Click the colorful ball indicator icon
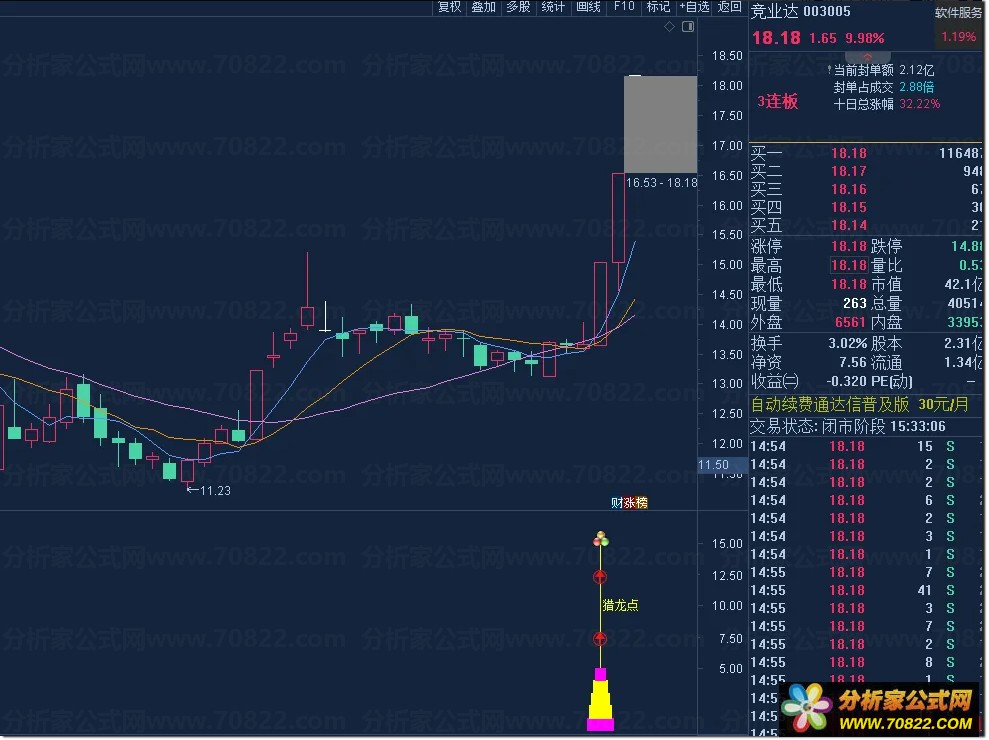Screen dimensions: 989x740 [600, 539]
